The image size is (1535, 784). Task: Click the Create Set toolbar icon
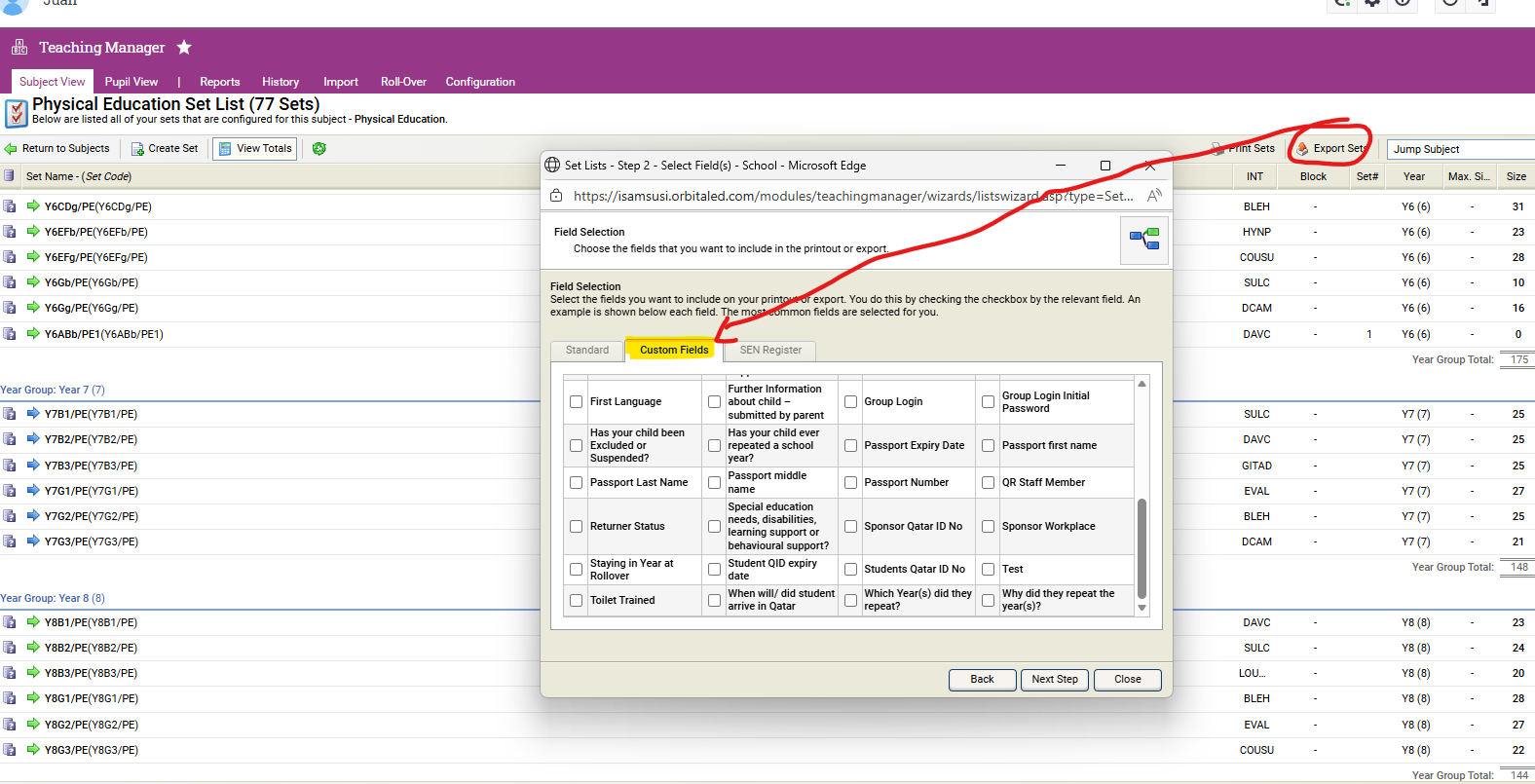[137, 149]
